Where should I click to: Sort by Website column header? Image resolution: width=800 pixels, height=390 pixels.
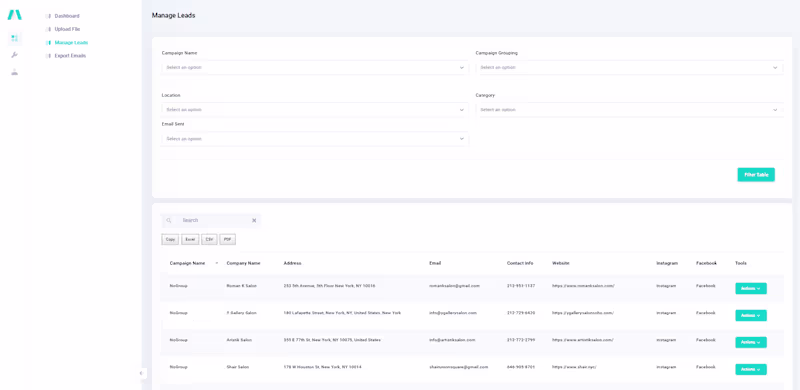point(561,263)
